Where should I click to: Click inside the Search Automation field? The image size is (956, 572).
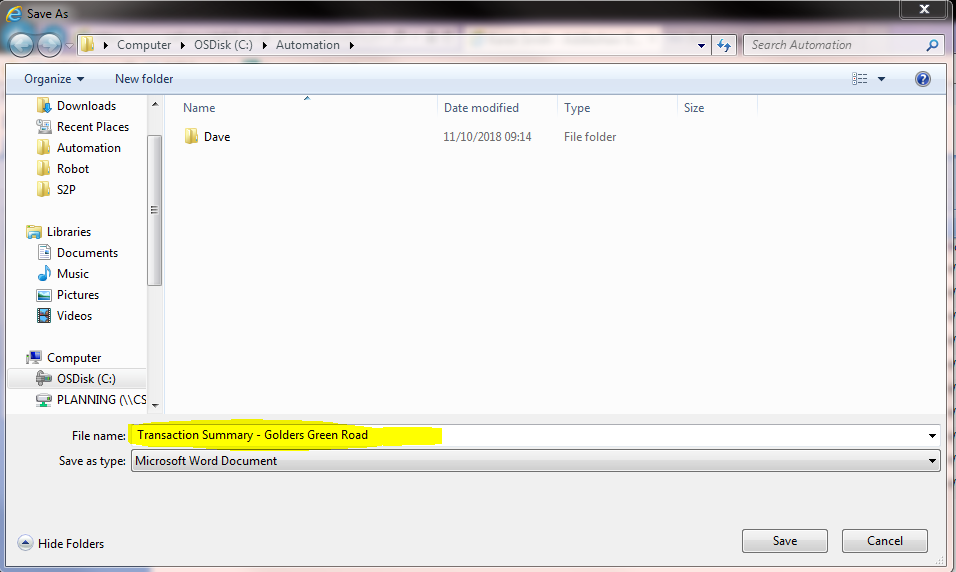coord(834,45)
